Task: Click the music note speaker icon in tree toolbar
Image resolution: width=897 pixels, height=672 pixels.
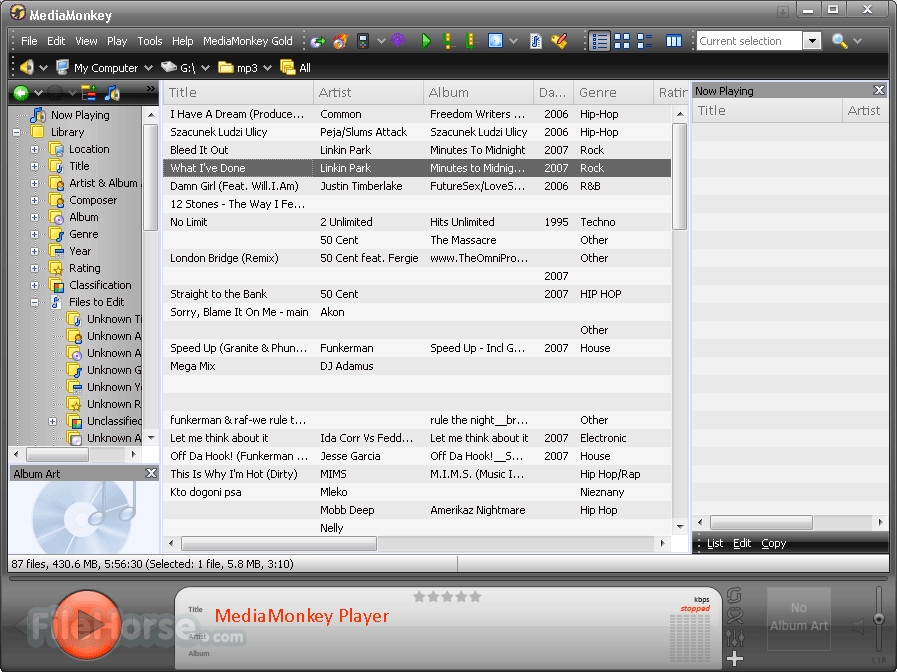Action: coord(112,93)
